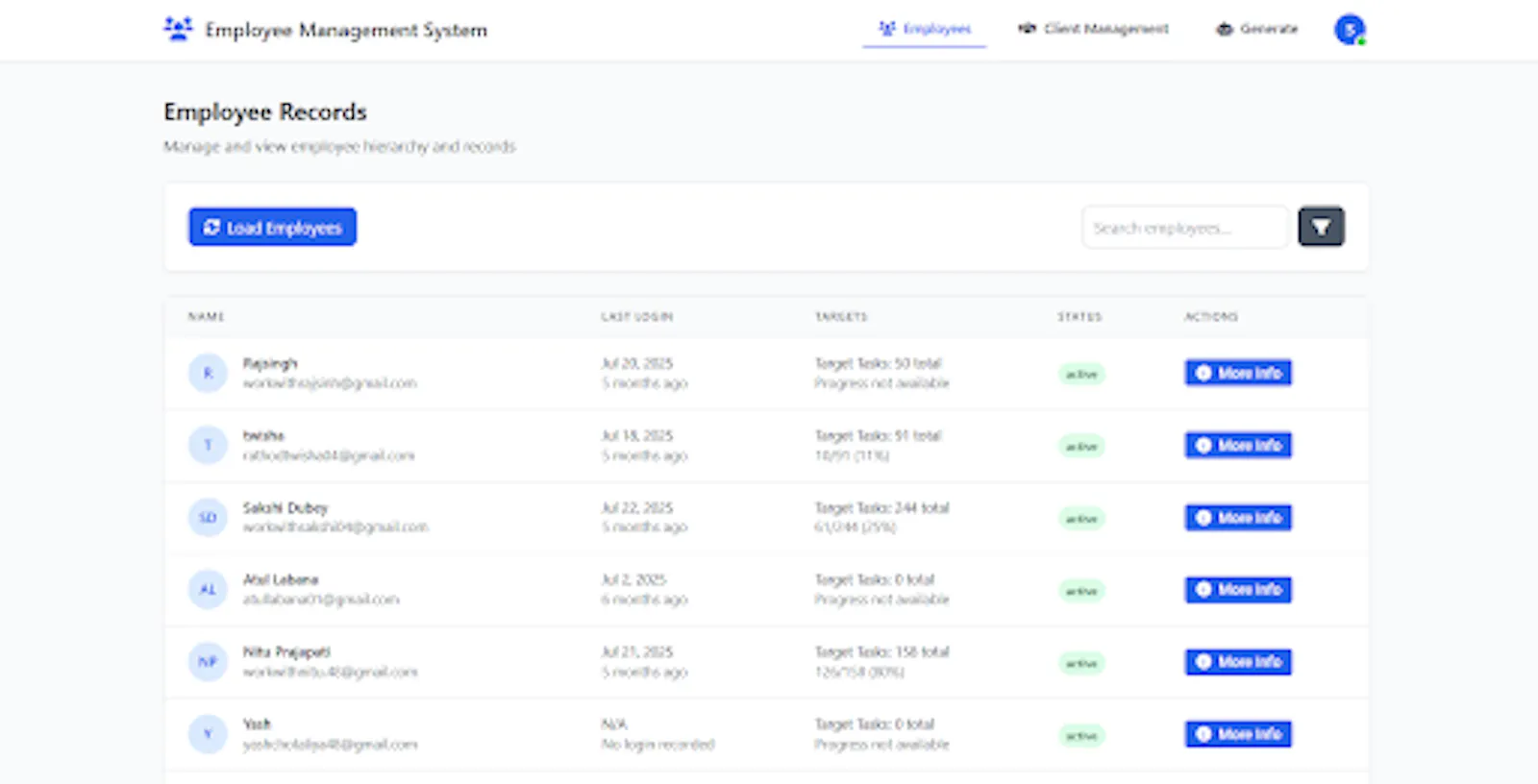Open the Client Management tab
Viewport: 1538px width, 784px height.
point(1093,29)
